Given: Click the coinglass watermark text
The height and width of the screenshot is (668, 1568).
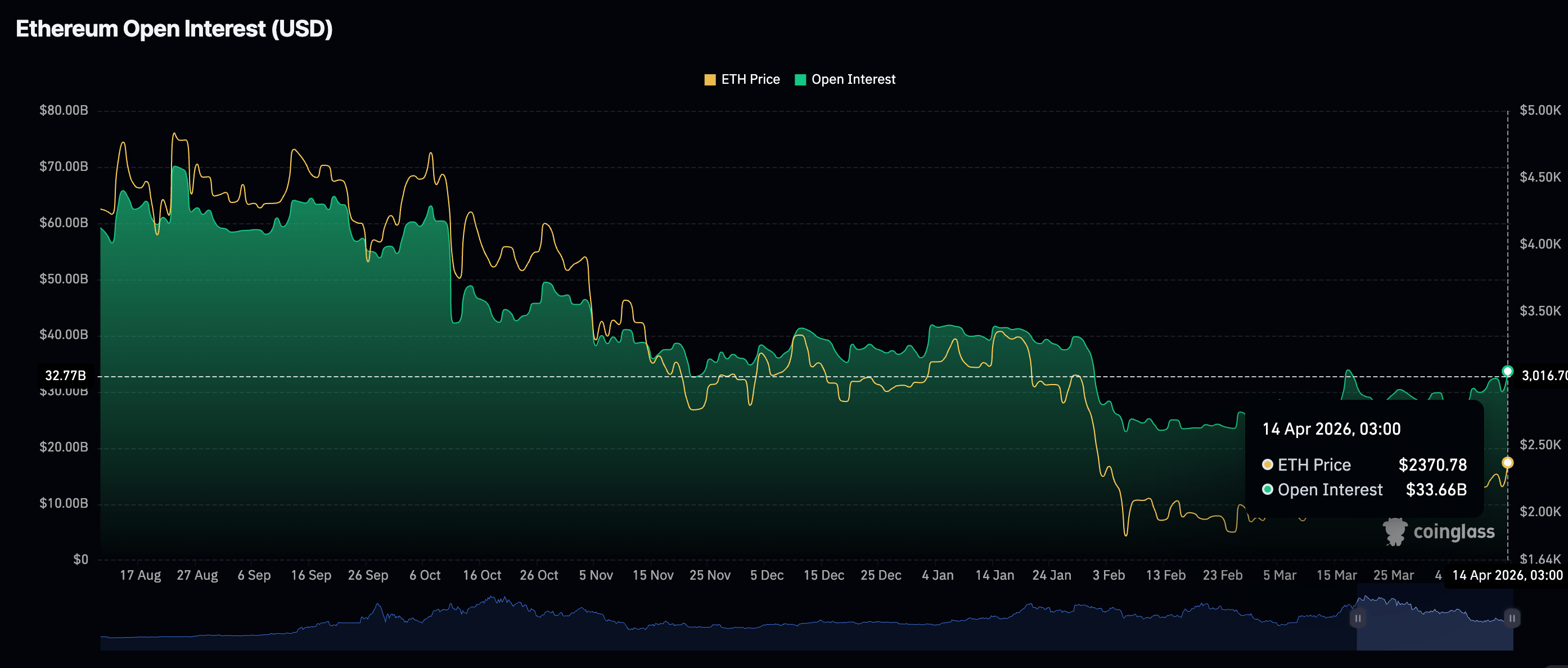Looking at the screenshot, I should pyautogui.click(x=1454, y=532).
